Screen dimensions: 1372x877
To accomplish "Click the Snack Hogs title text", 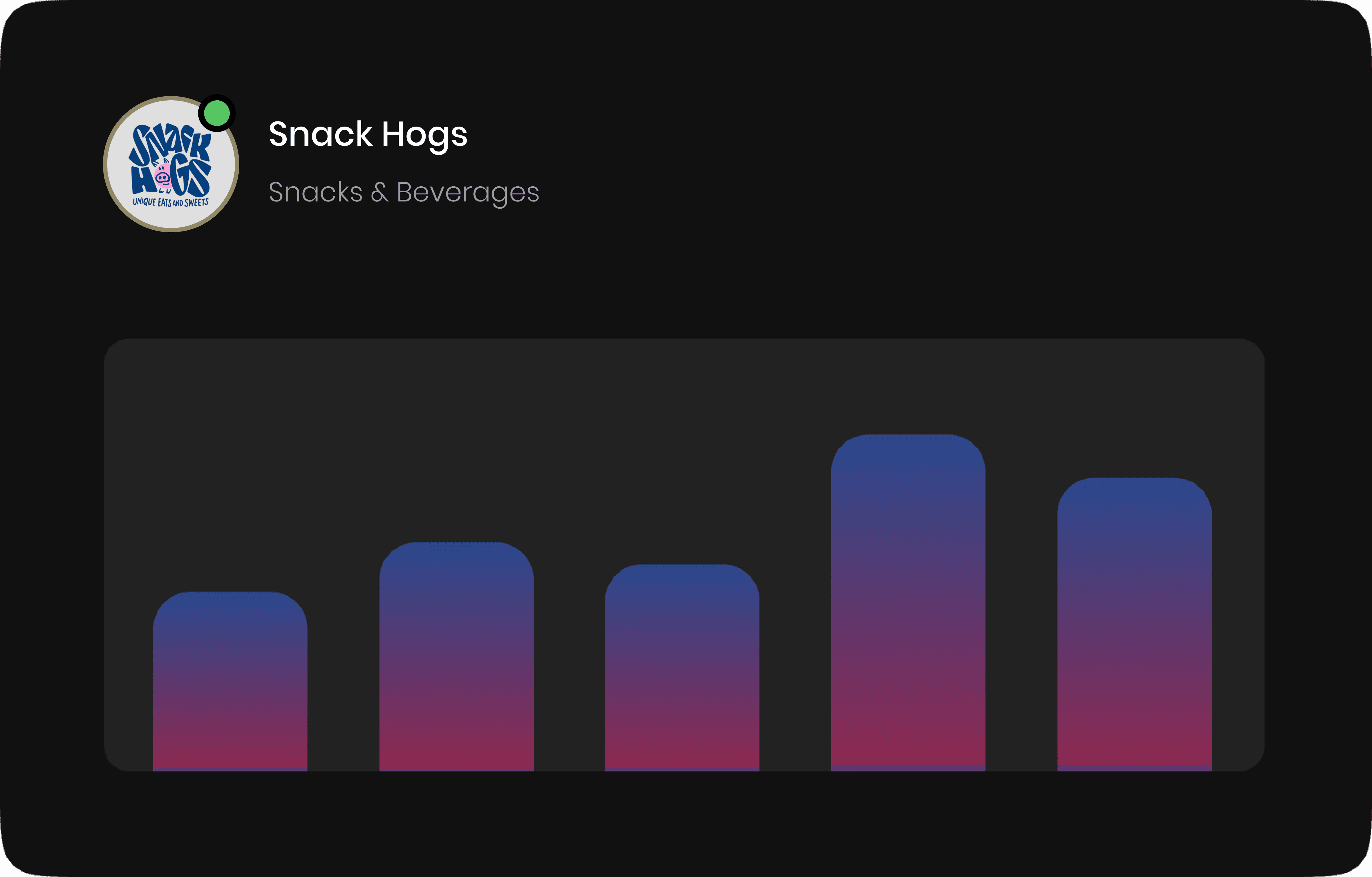I will (368, 135).
